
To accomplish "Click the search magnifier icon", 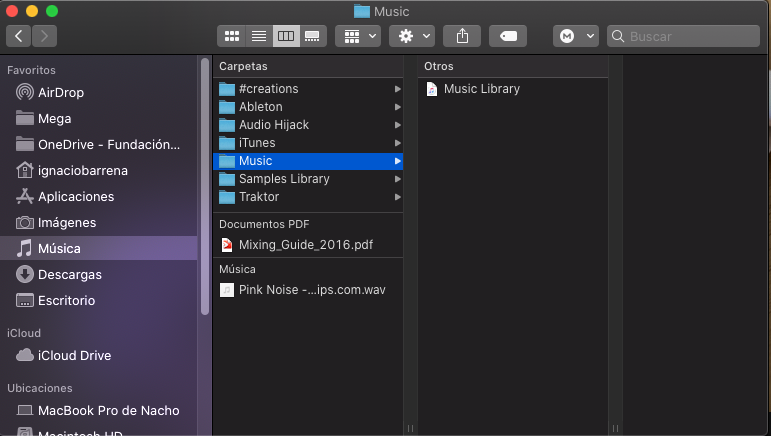I will [618, 36].
